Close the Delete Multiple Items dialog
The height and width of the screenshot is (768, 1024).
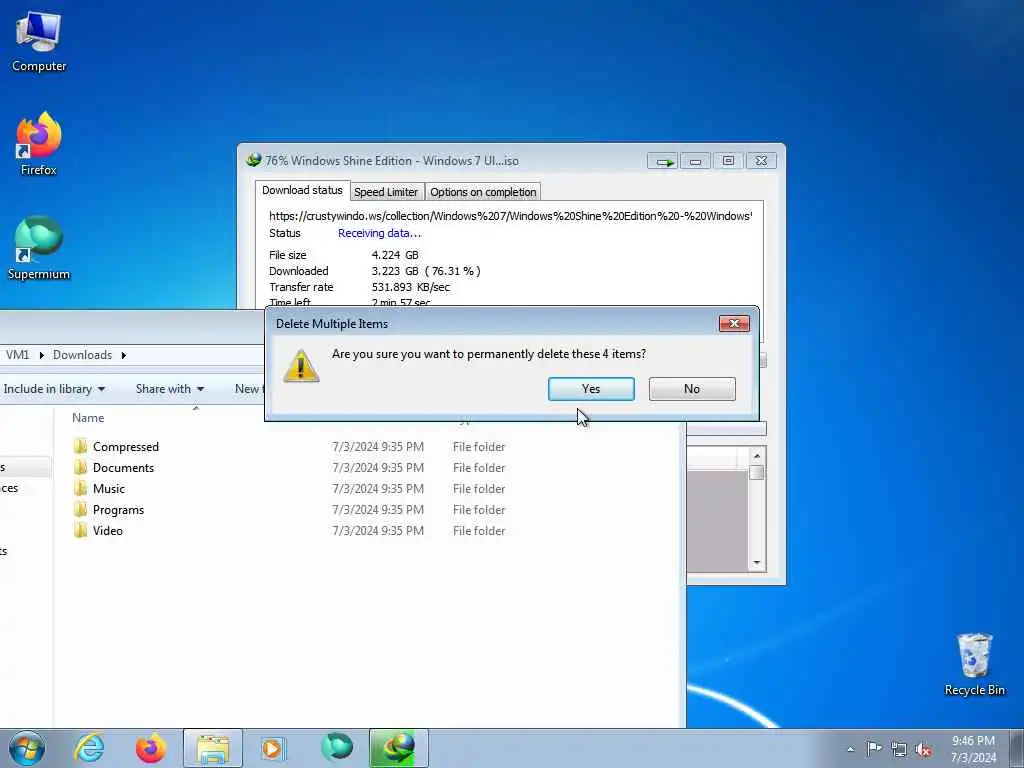point(734,323)
